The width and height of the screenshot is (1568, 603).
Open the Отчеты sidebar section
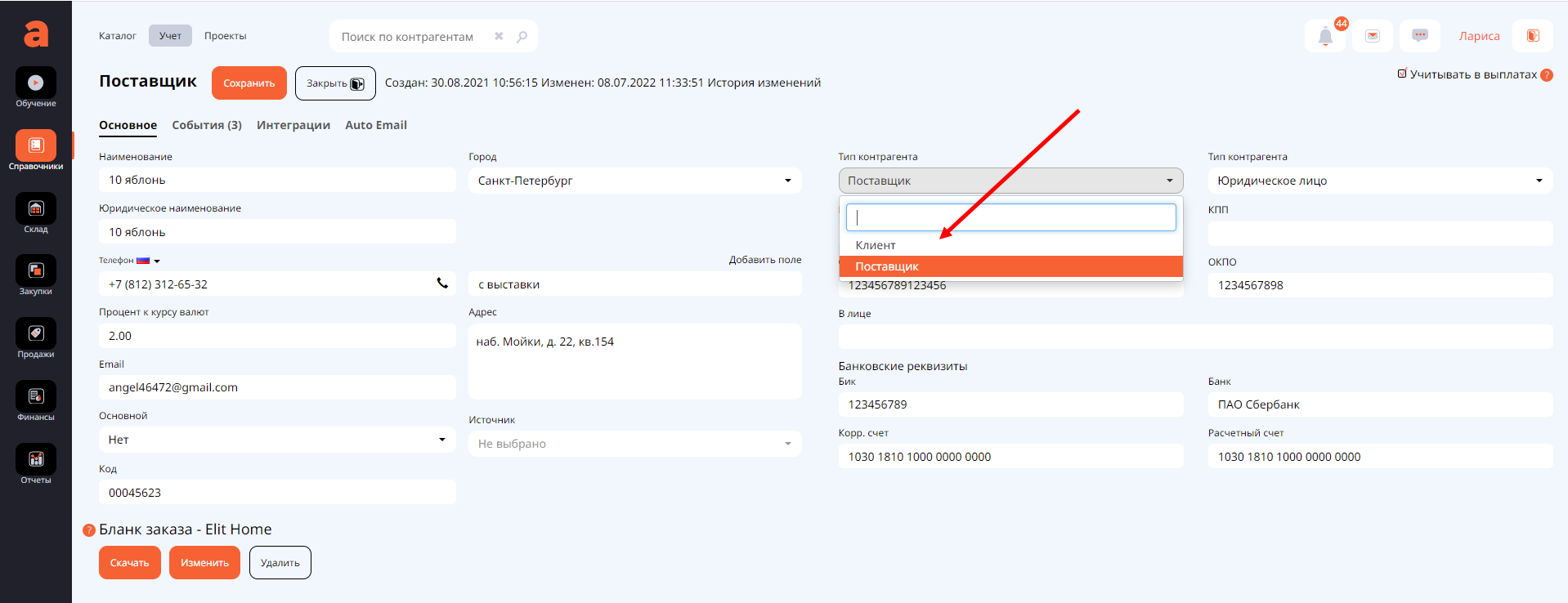pos(36,463)
